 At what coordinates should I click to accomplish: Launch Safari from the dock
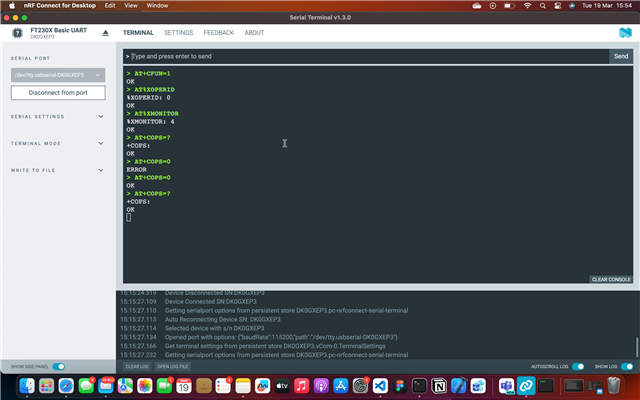66,385
